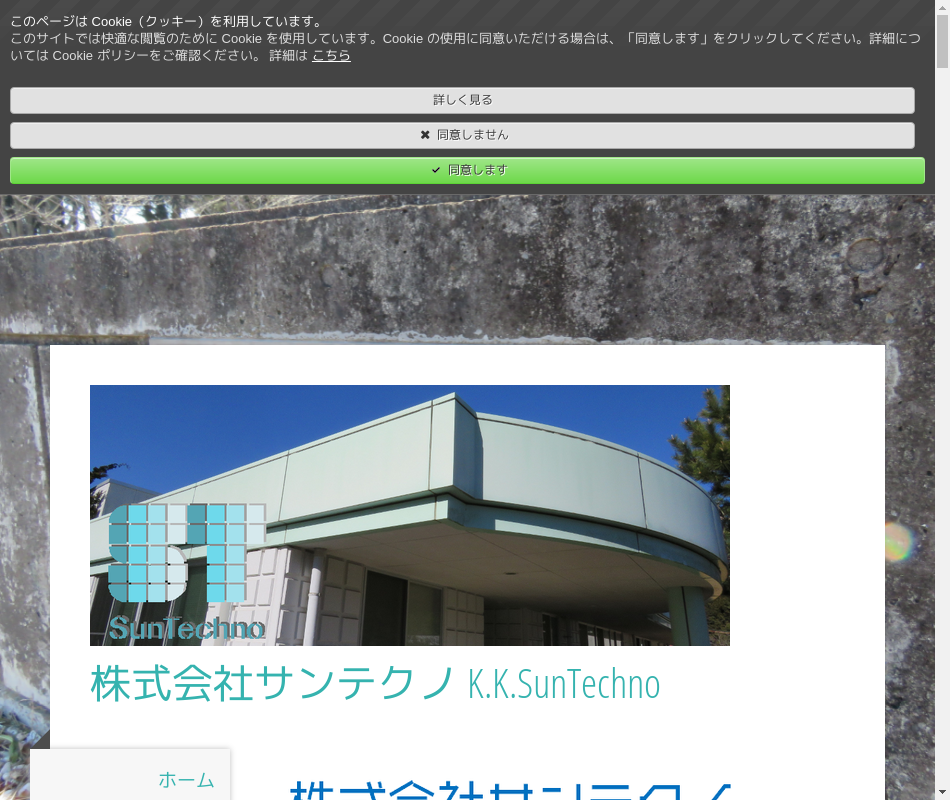Open cookie details with 詳しく見る
Screen dimensions: 950x800
click(x=462, y=100)
